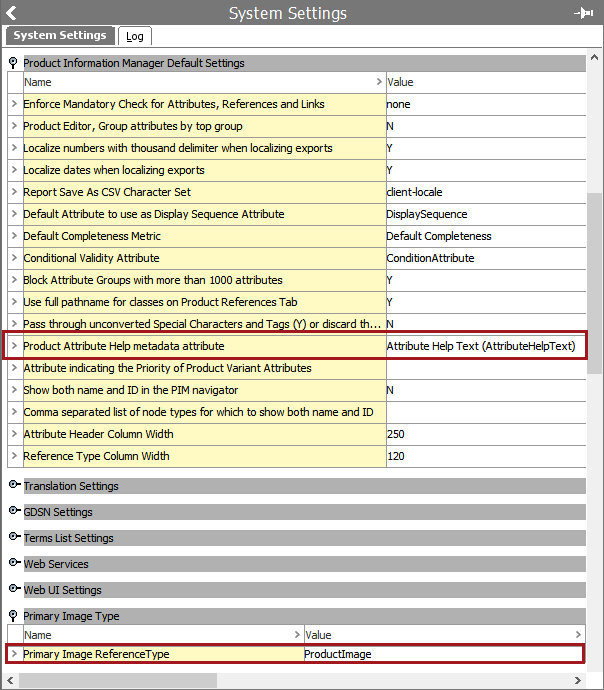Image resolution: width=604 pixels, height=690 pixels.
Task: Select 'Show both name and ID in the PIM navigator'
Action: (x=205, y=390)
